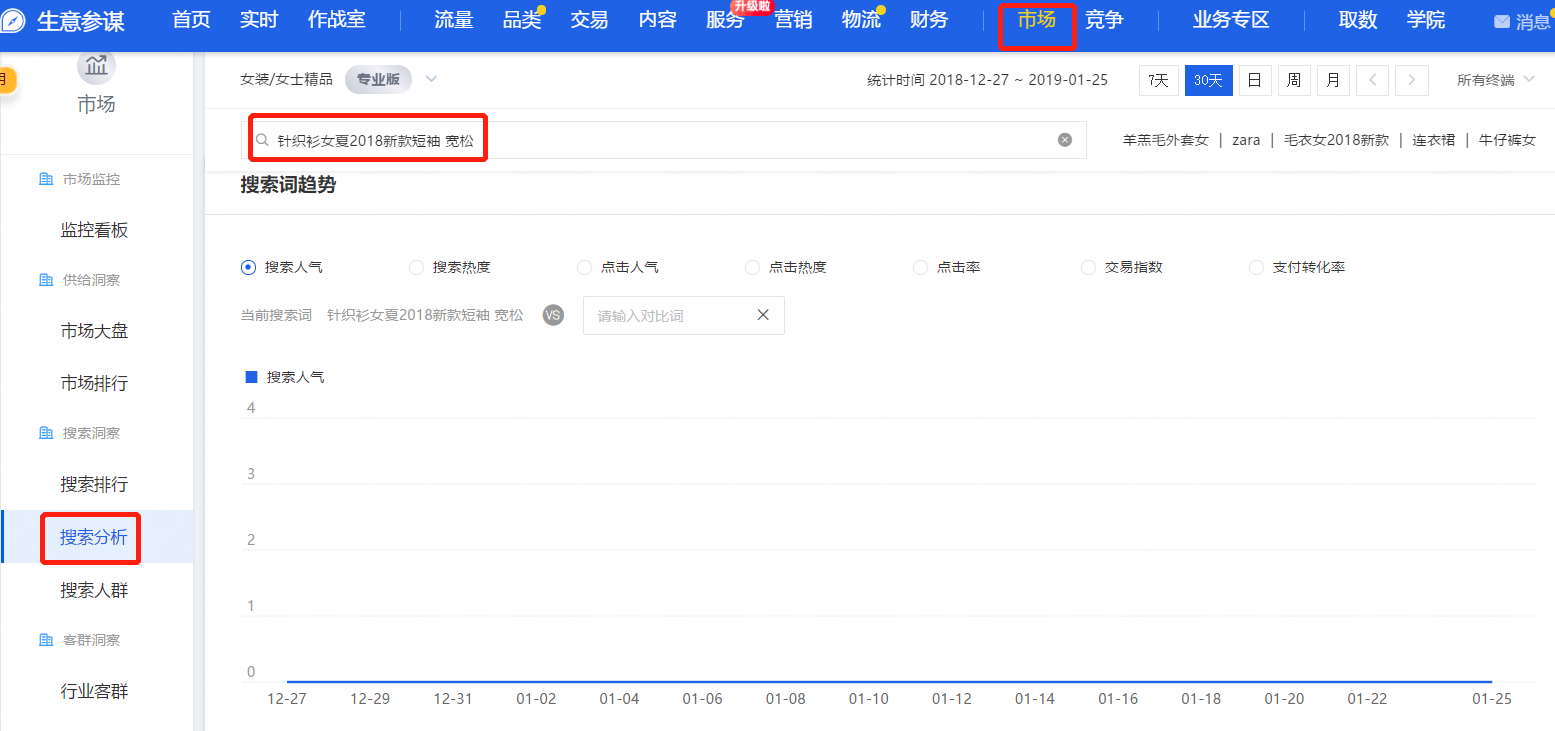Viewport: 1555px width, 731px height.
Task: Select the 搜索热度 radio button
Action: pyautogui.click(x=416, y=267)
